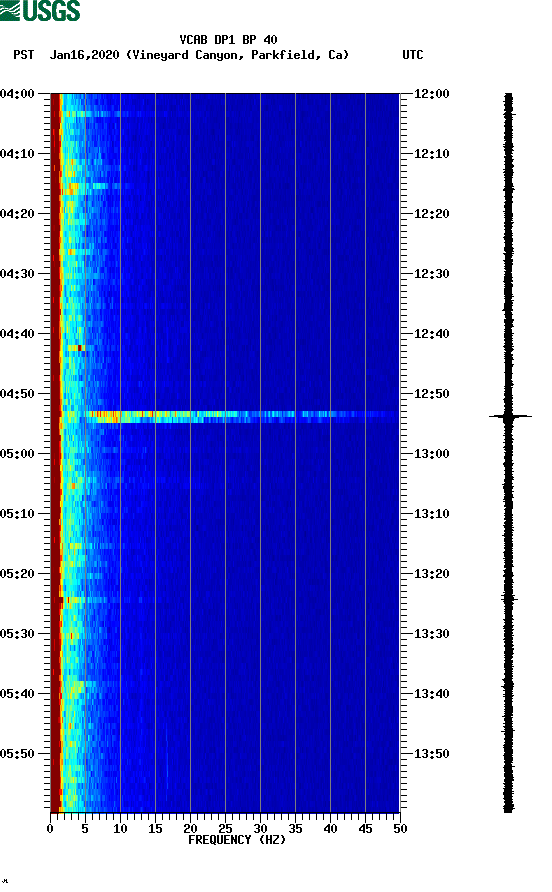
Task: Click the 13:10 UTC time label
Action: pyautogui.click(x=431, y=514)
